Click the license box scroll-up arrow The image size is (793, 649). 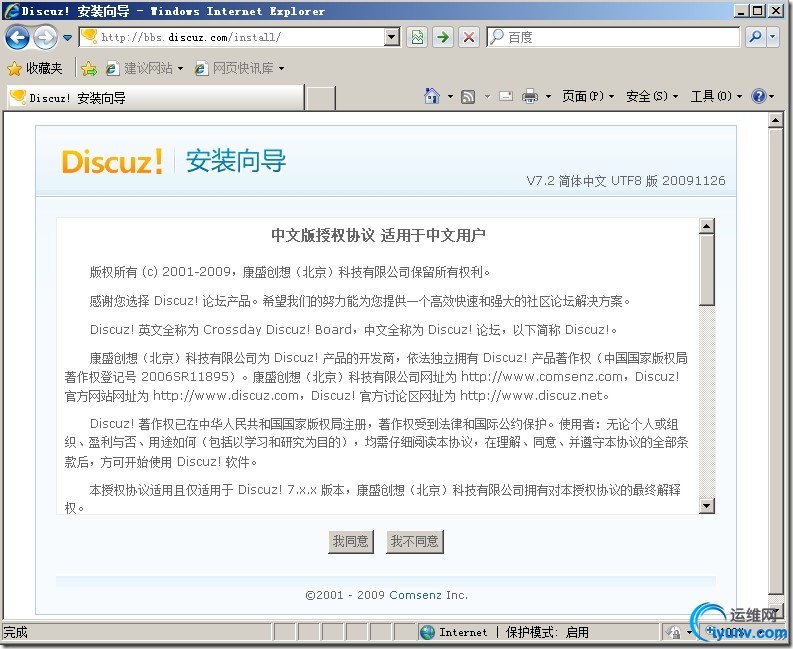click(707, 226)
